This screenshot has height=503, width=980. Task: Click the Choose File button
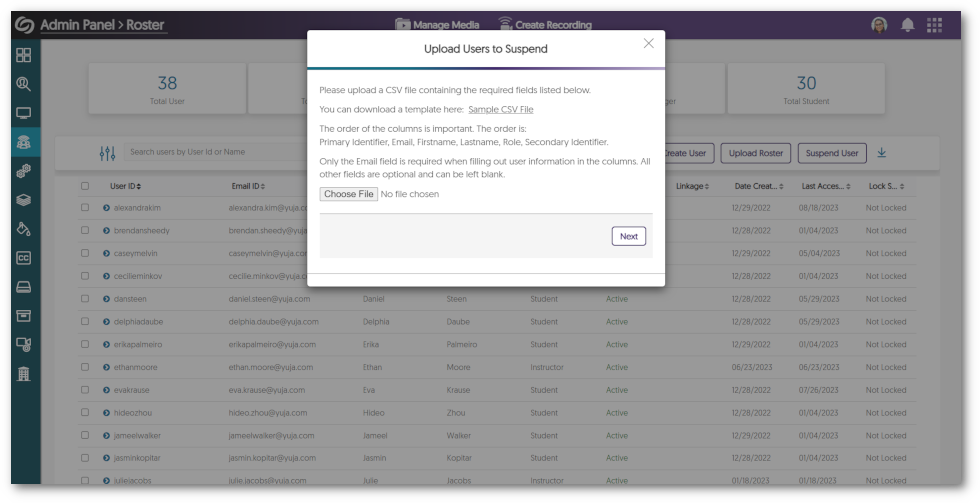point(349,194)
